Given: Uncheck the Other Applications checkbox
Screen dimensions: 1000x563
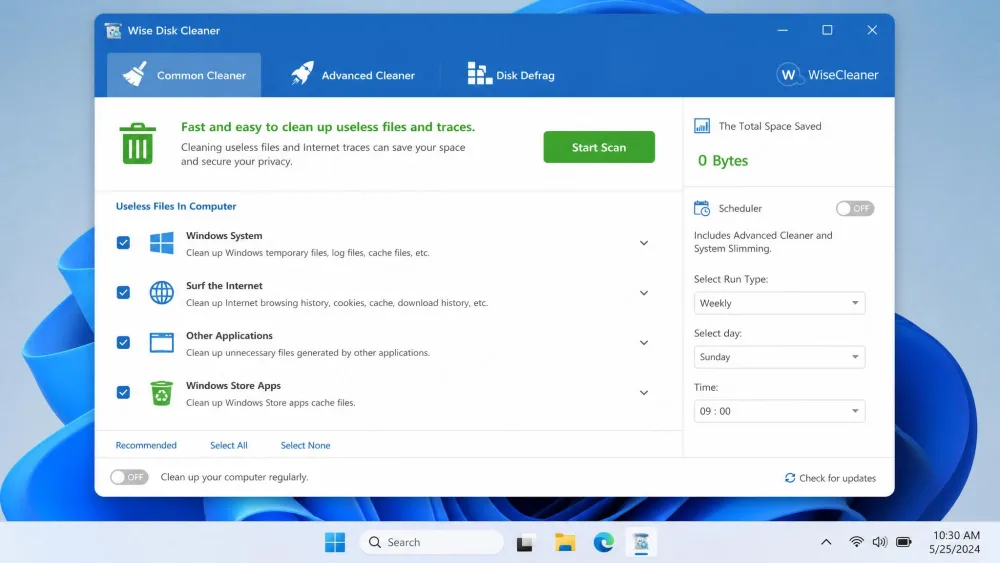Looking at the screenshot, I should point(123,342).
